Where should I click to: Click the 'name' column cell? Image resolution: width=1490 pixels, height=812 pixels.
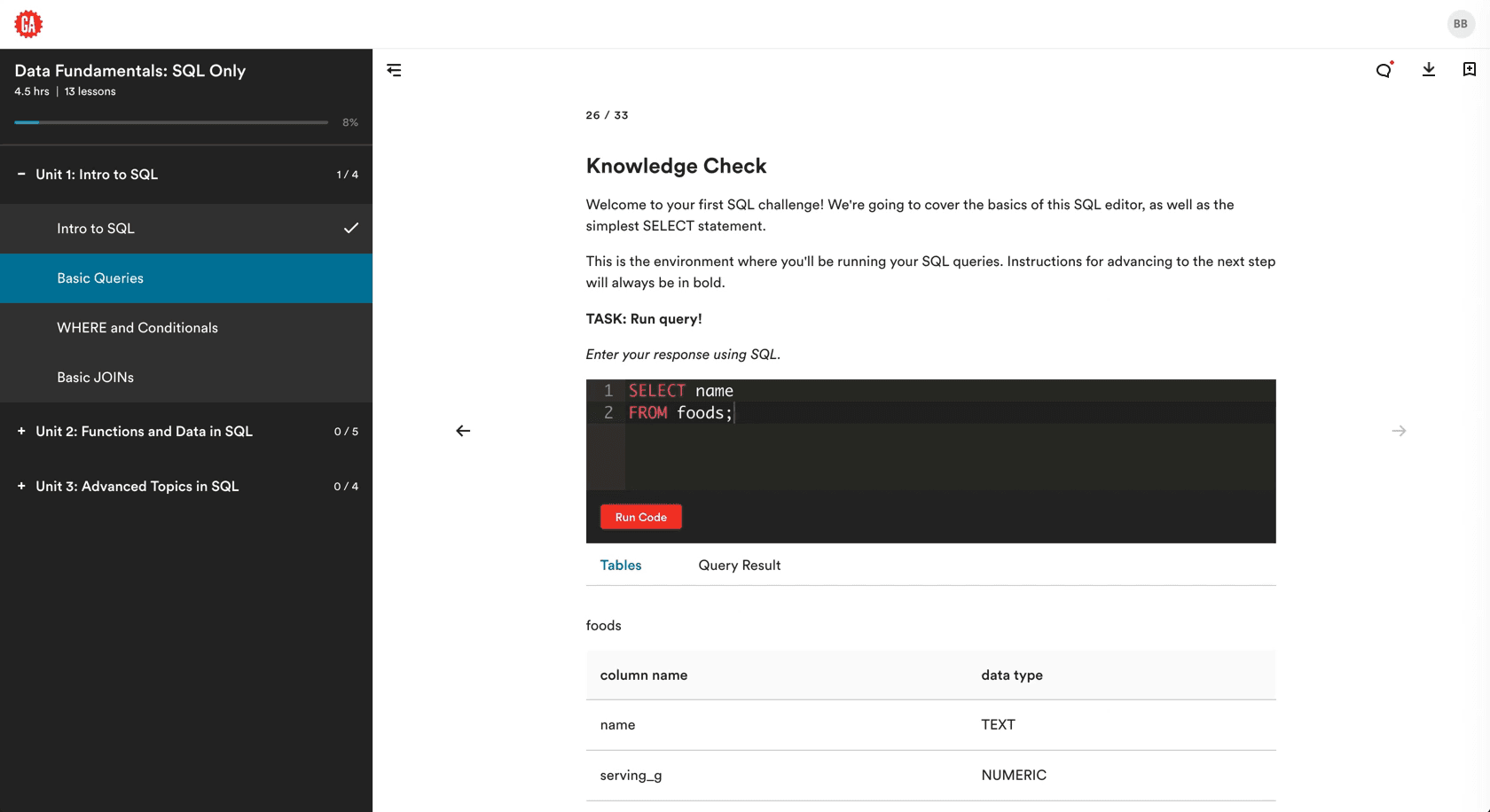coord(617,725)
